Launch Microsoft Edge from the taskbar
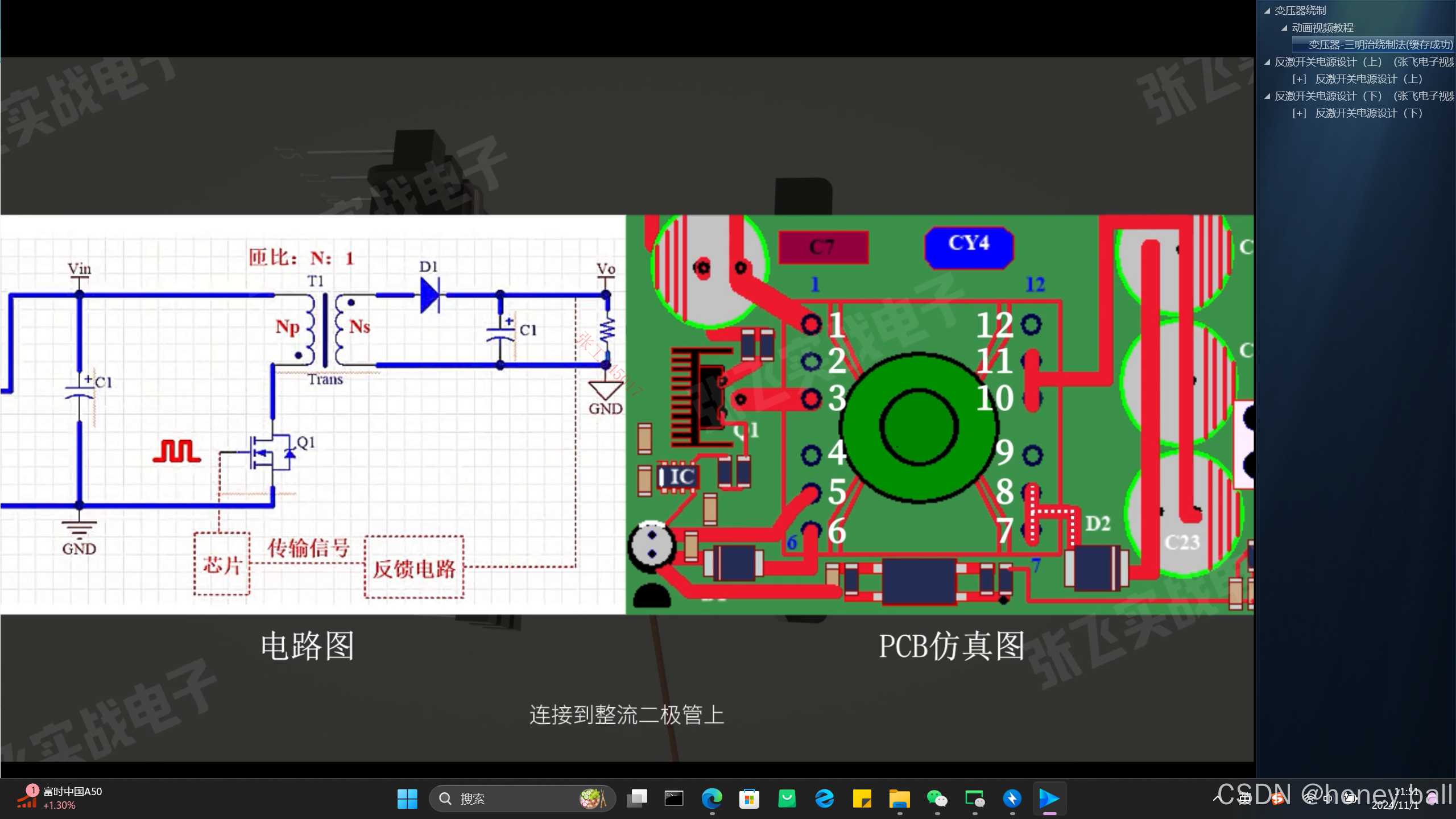Screen dimensions: 1456x819 coord(712,799)
